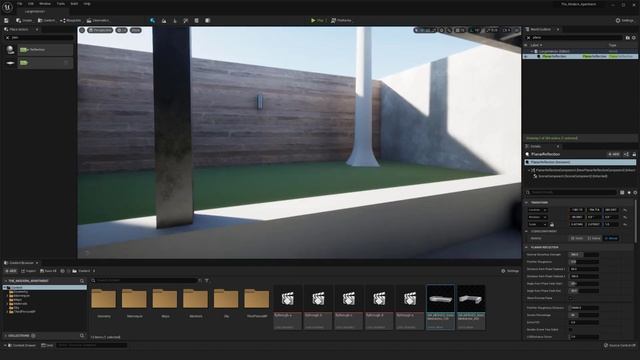
Task: Click the Add button in the Content Browser
Action: coord(11,271)
